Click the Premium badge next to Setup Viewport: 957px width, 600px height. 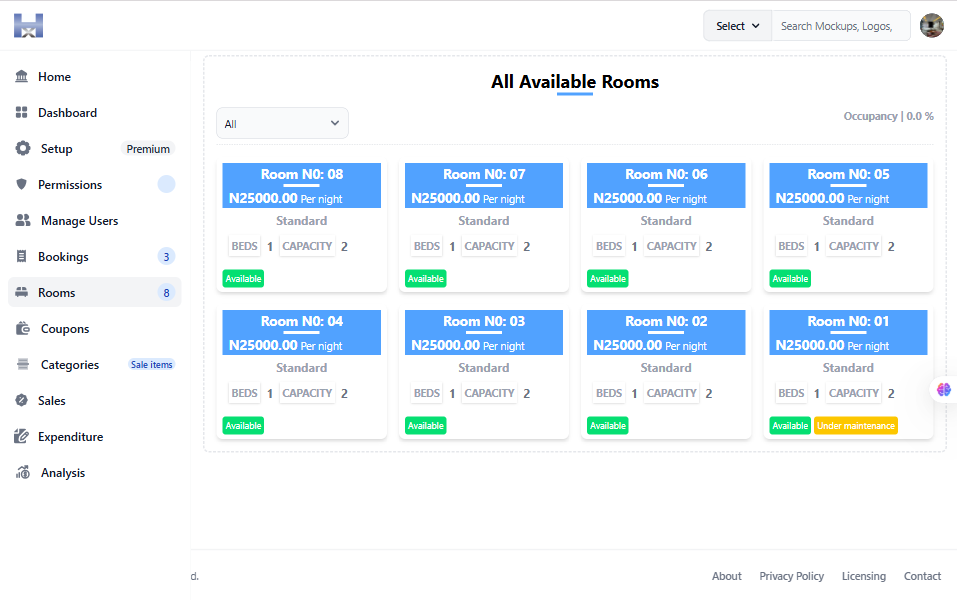148,149
